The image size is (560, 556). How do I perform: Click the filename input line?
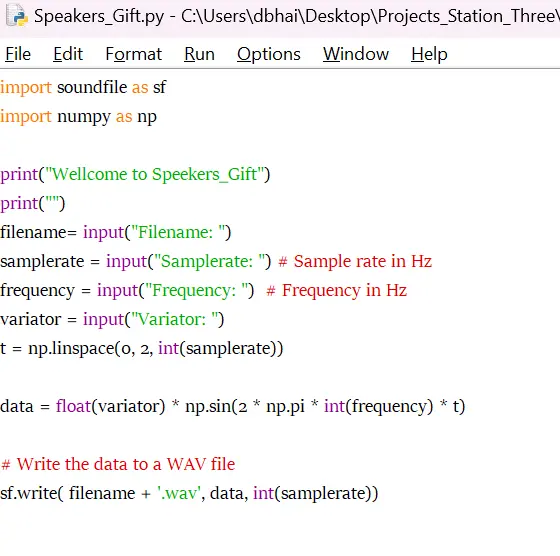tap(116, 232)
